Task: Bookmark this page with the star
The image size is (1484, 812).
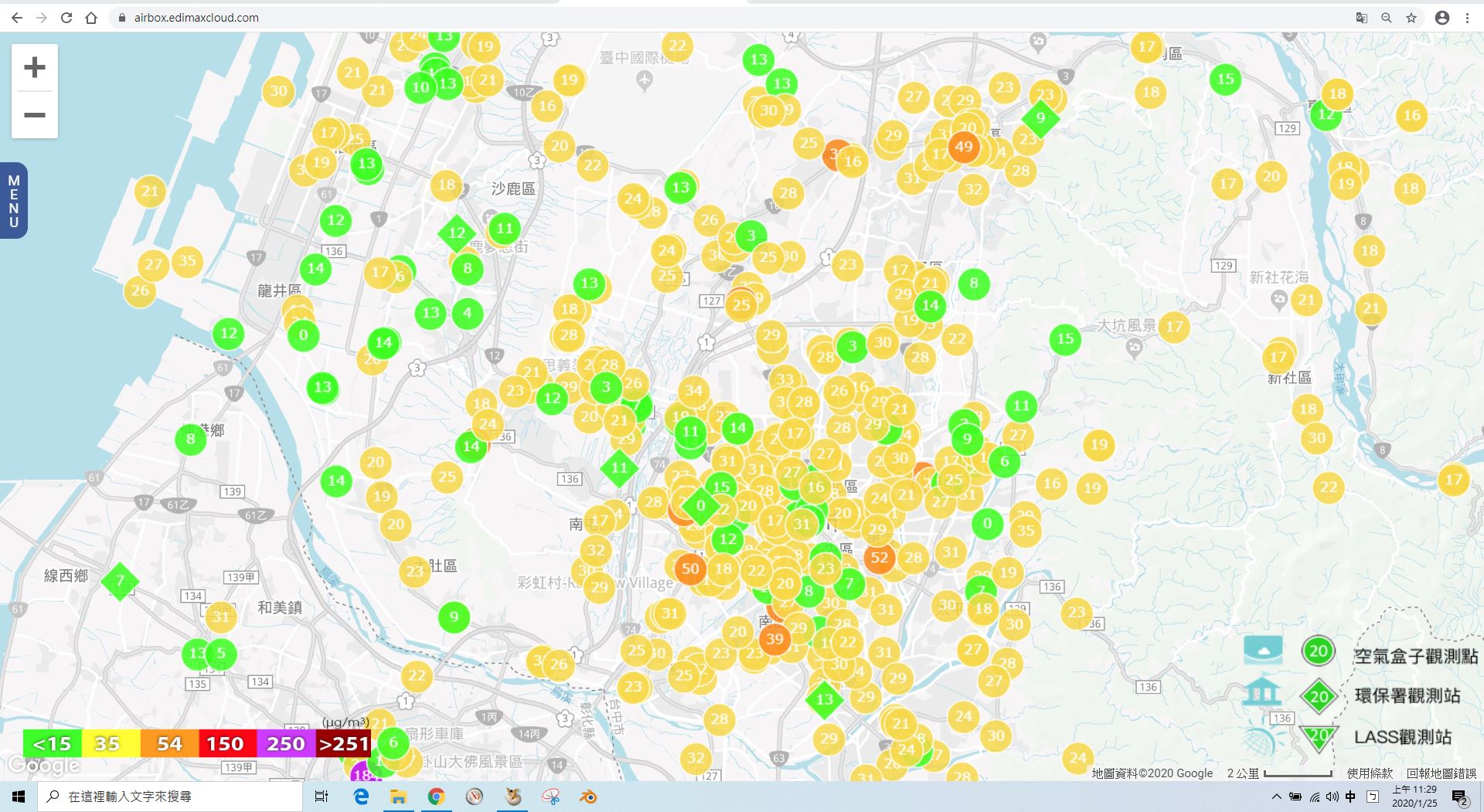Action: [x=1411, y=17]
